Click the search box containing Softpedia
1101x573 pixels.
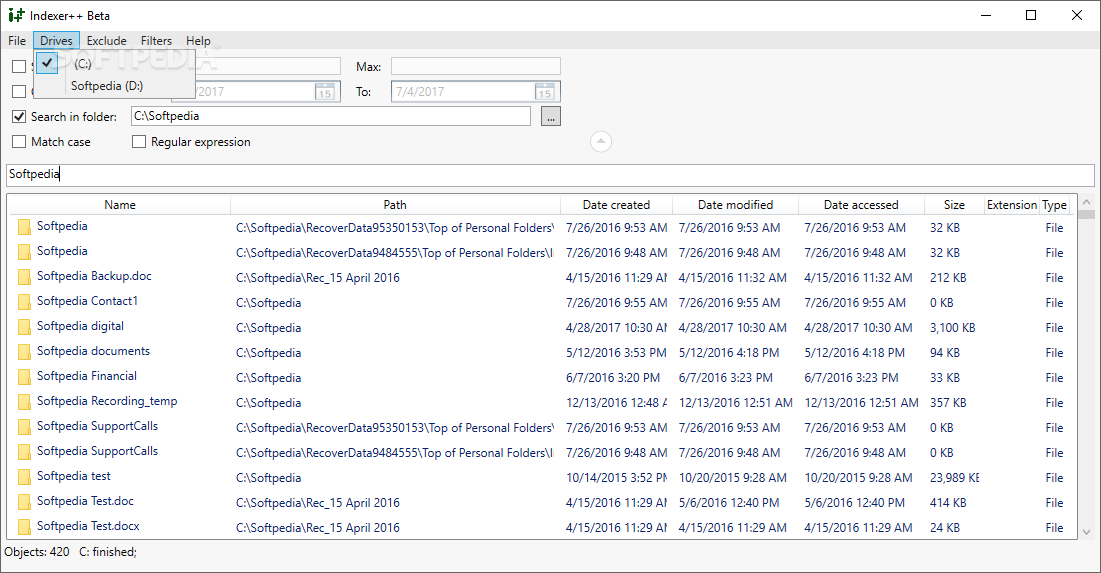pyautogui.click(x=550, y=175)
